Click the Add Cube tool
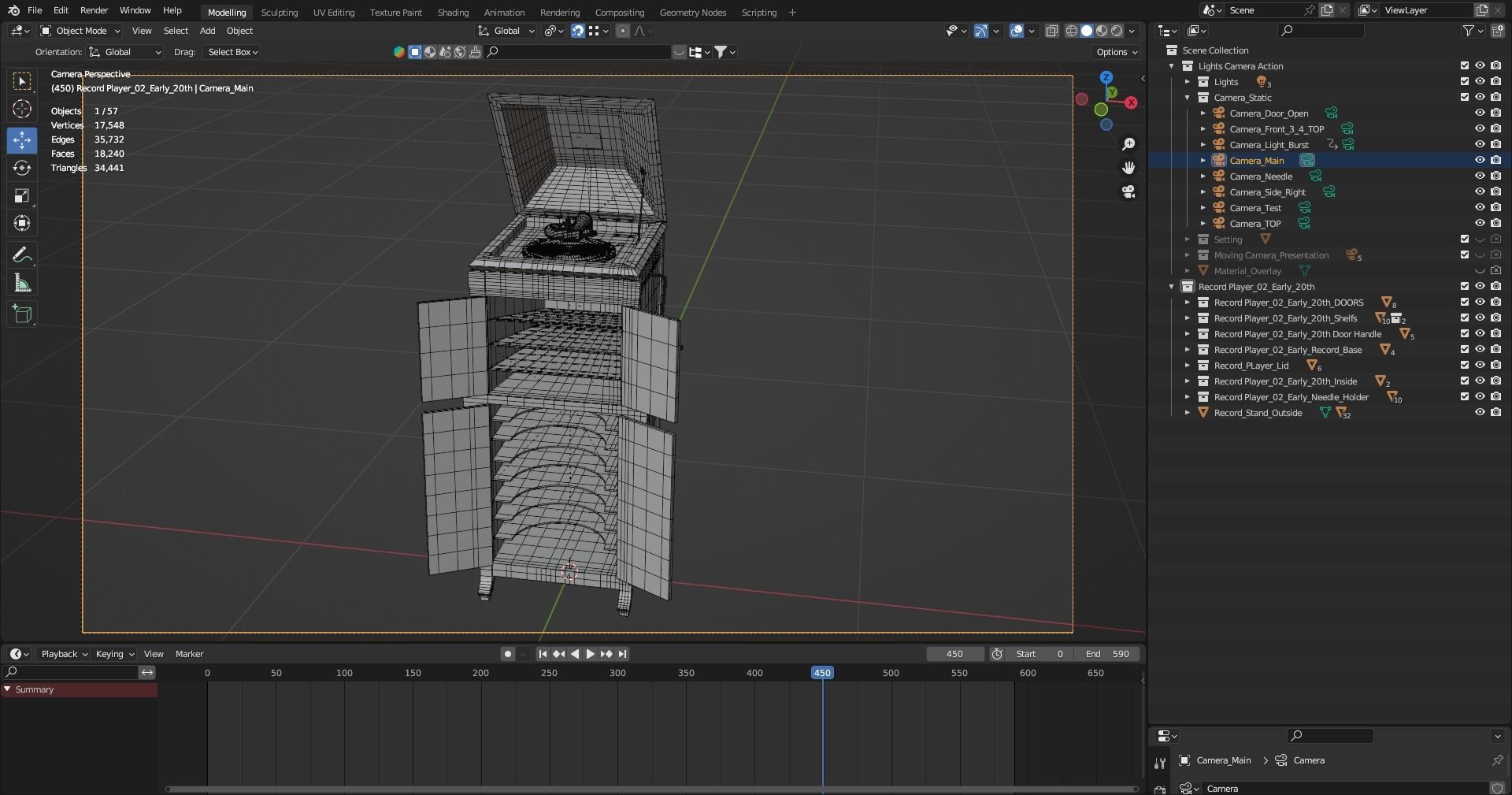The height and width of the screenshot is (795, 1512). (22, 314)
